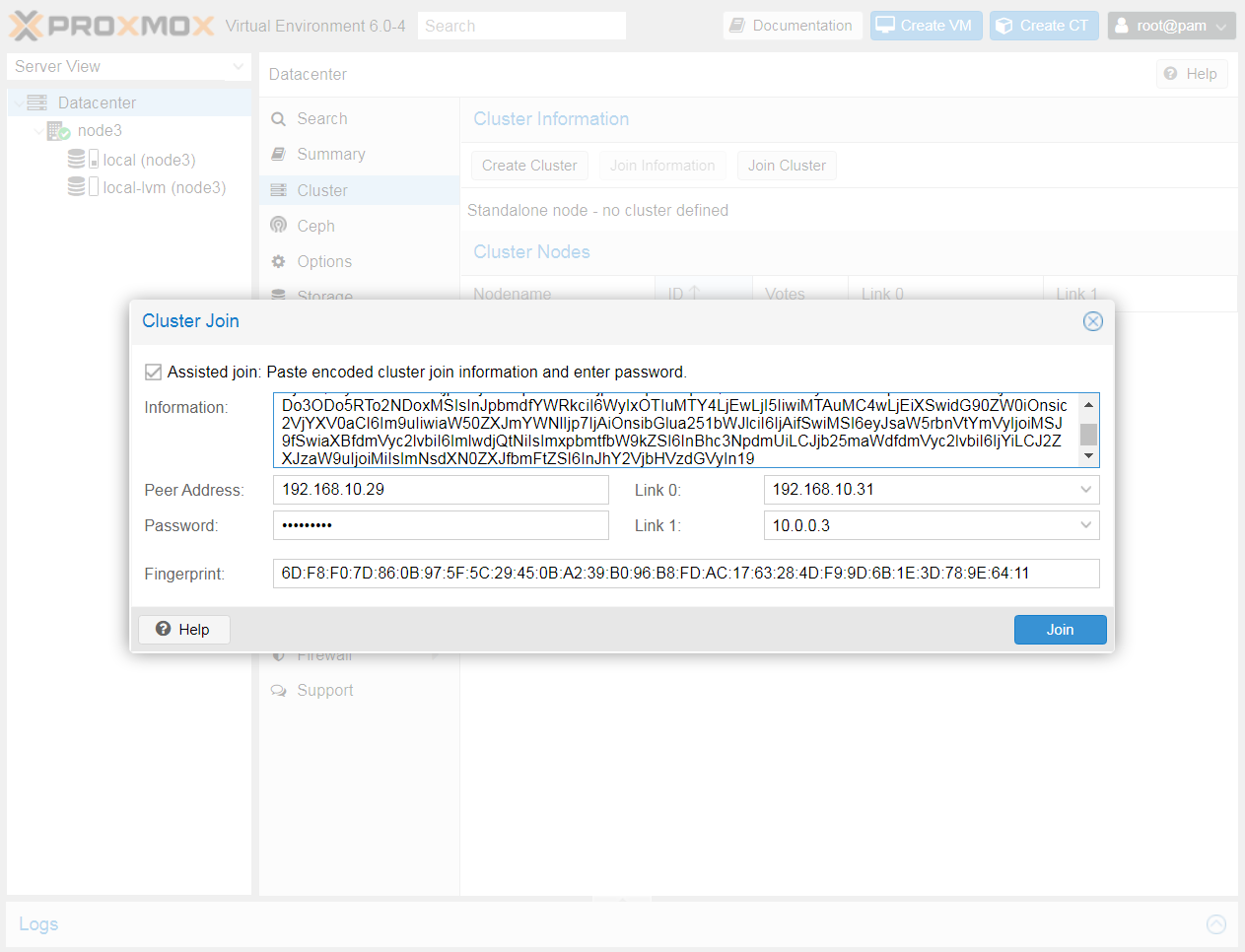Open the Documentation link
The image size is (1245, 952).
coord(792,26)
